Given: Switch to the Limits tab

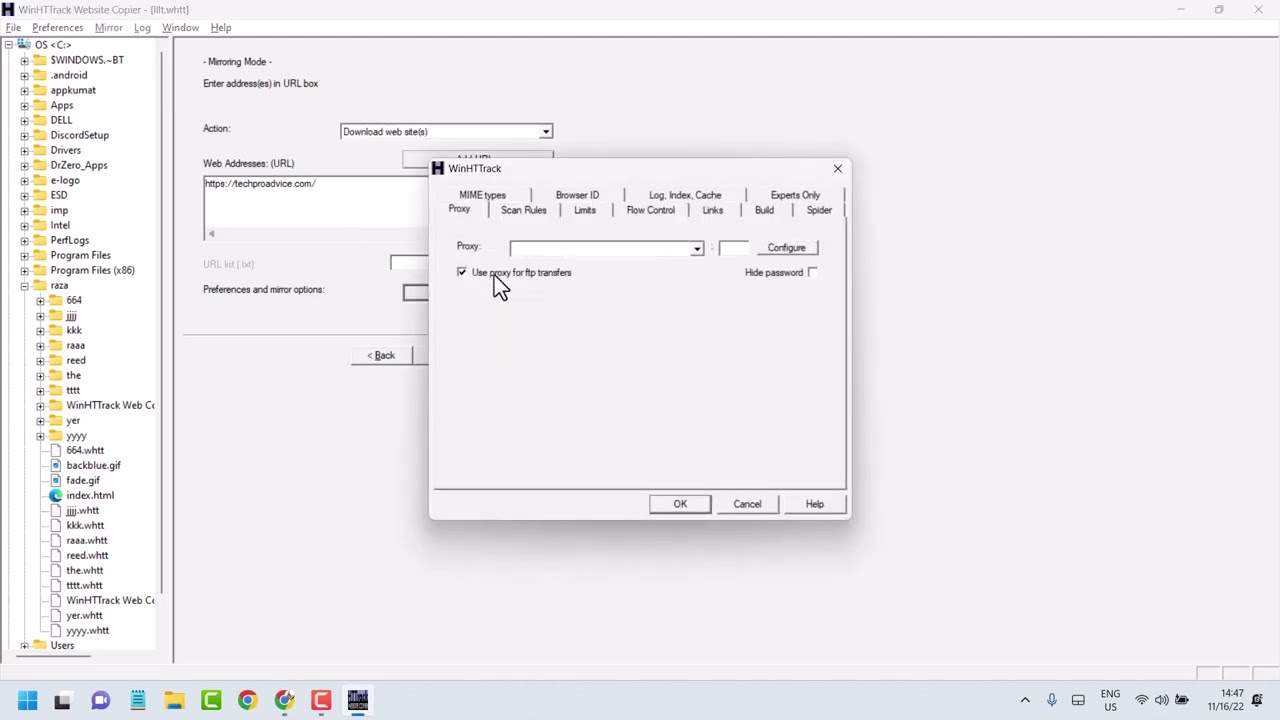Looking at the screenshot, I should coord(585,210).
